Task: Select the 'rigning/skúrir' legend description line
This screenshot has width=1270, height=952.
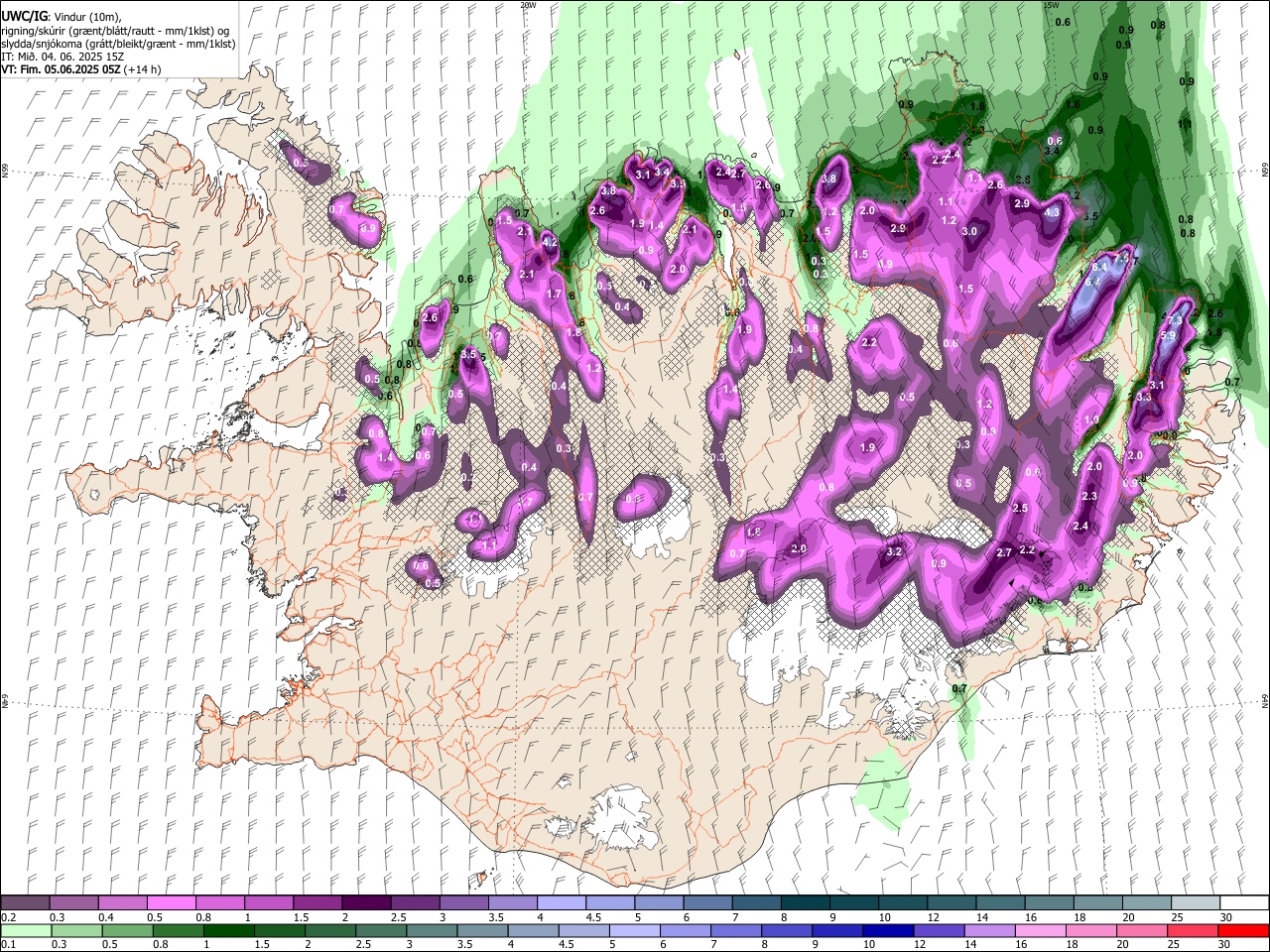Action: (115, 31)
